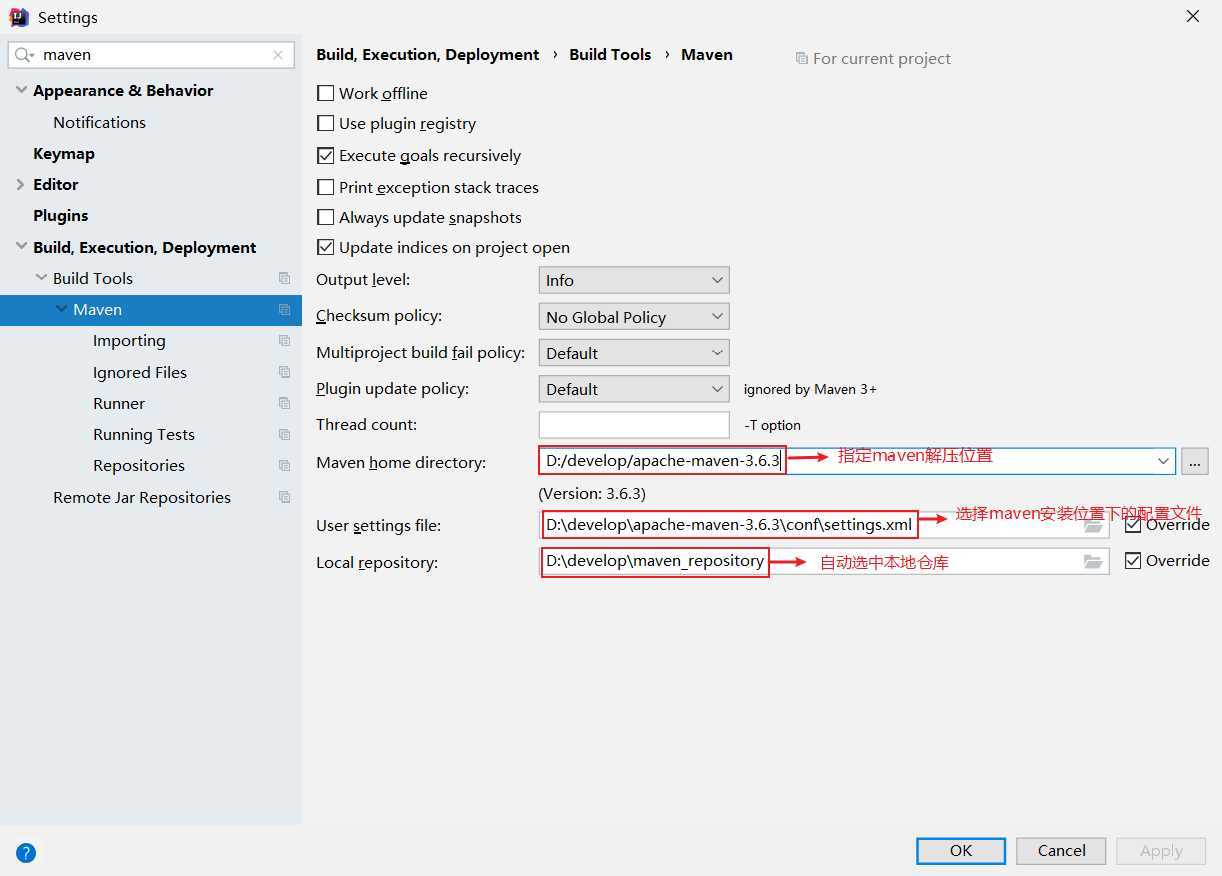Enable Use plugin registry checkbox
Viewport: 1222px width, 876px height.
tap(325, 124)
